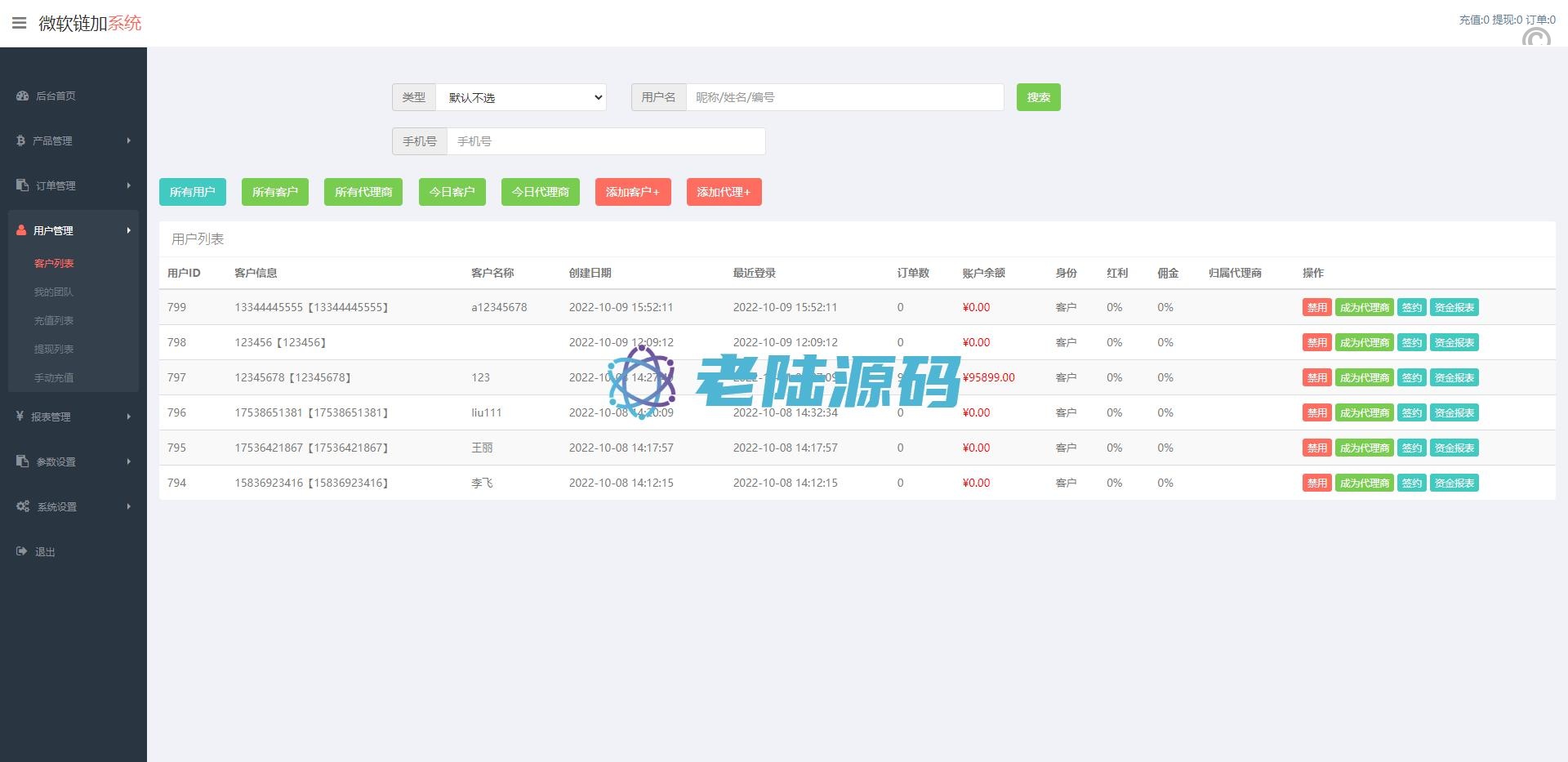Expand the 订单管理 submenu arrow
The image size is (1568, 762).
129,185
